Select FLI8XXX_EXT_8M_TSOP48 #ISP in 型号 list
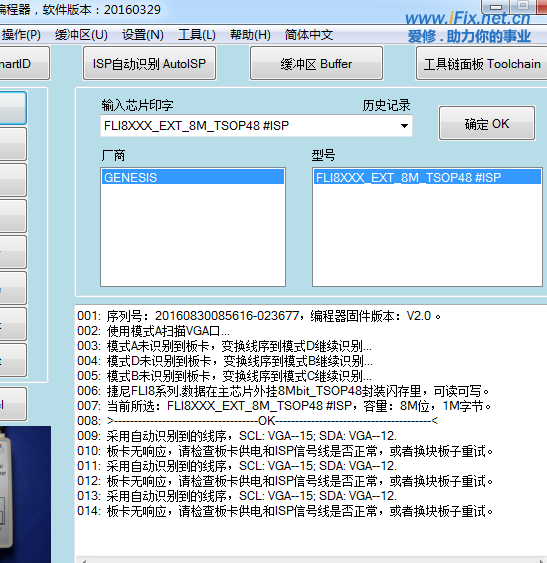Image resolution: width=547 pixels, height=563 pixels. [427, 177]
